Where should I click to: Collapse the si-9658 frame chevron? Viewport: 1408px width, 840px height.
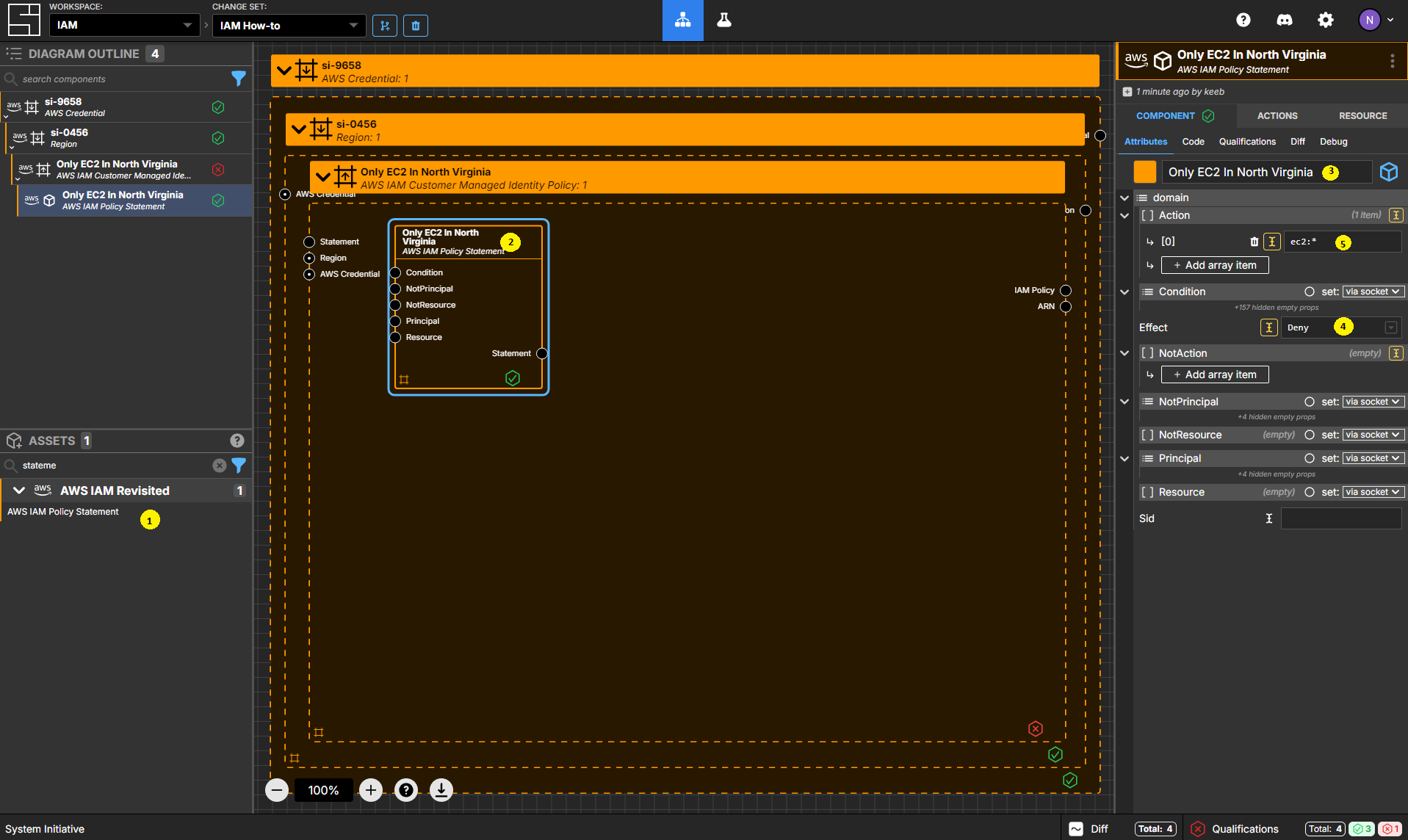click(284, 71)
